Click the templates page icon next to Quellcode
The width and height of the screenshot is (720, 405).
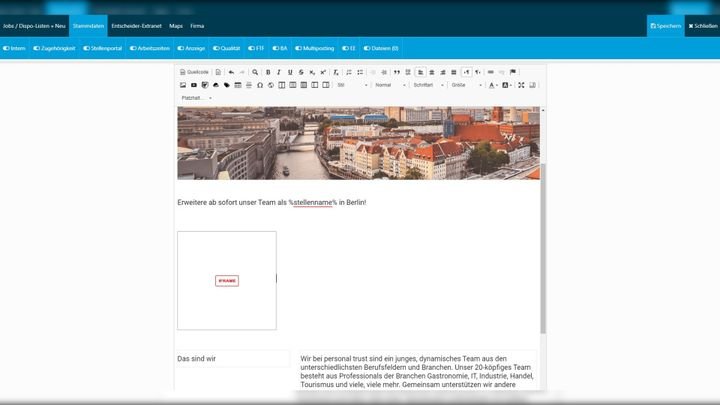[218, 72]
